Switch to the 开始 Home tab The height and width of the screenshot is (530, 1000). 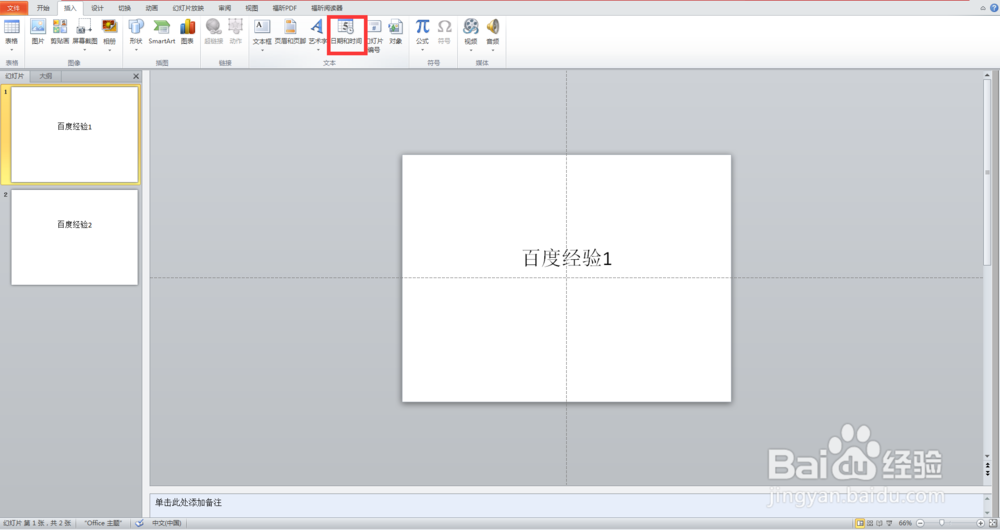pyautogui.click(x=43, y=8)
